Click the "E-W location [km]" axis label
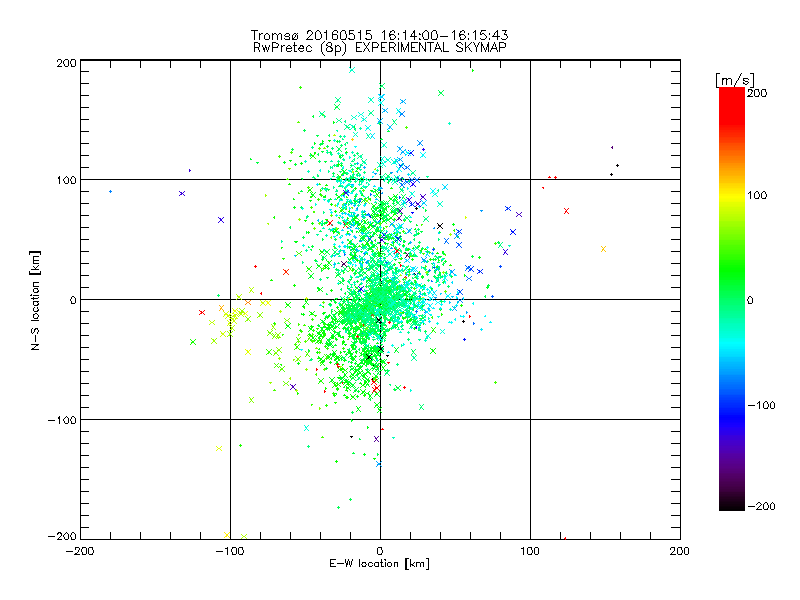The image size is (800, 600). click(x=379, y=564)
